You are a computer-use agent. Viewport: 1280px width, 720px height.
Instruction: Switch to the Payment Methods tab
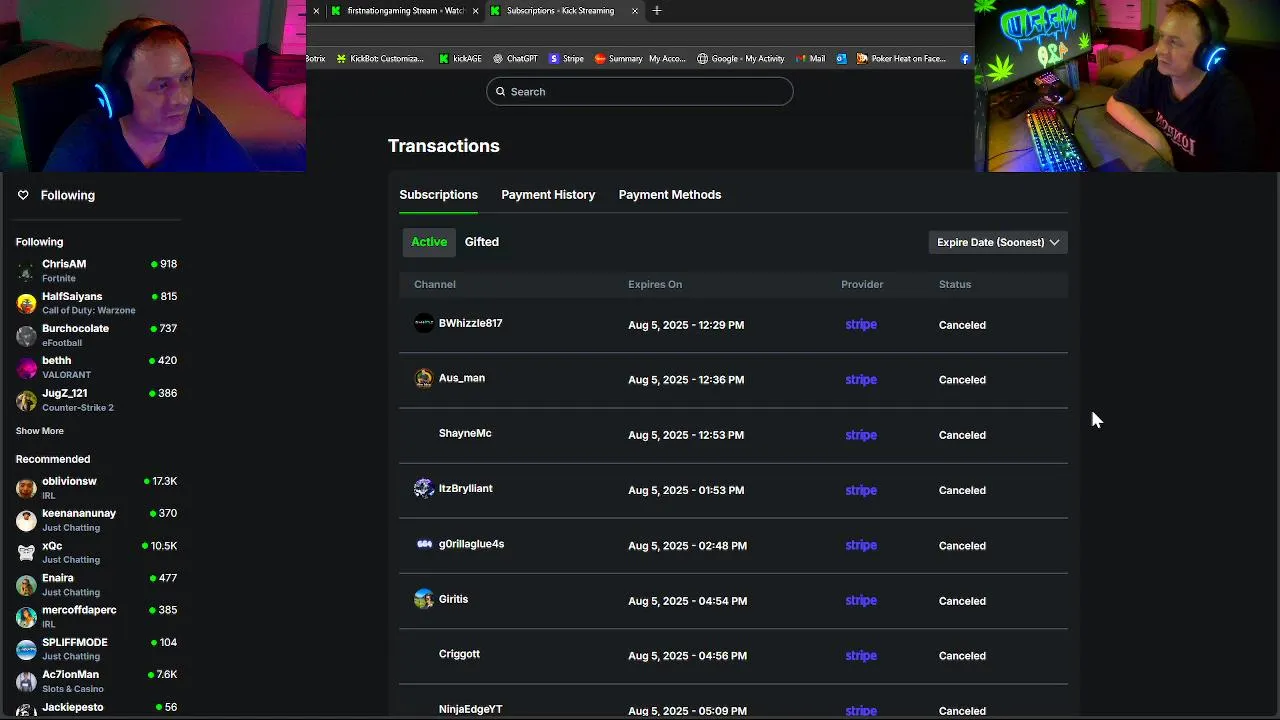point(669,195)
